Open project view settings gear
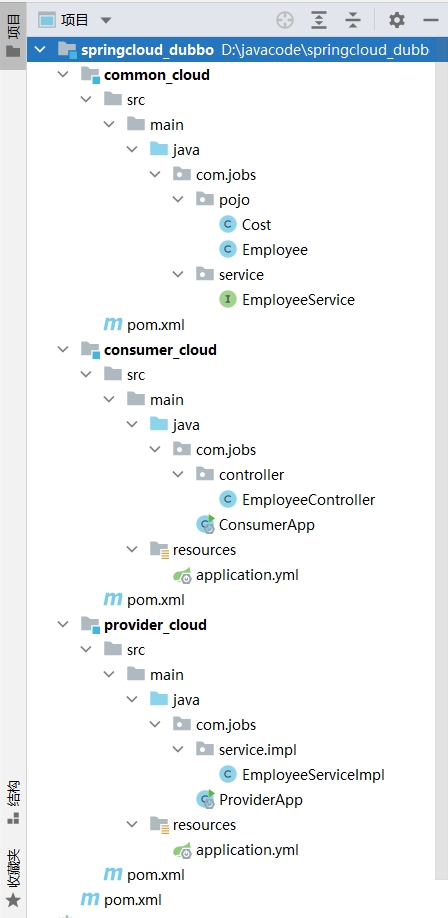The image size is (448, 918). point(396,20)
